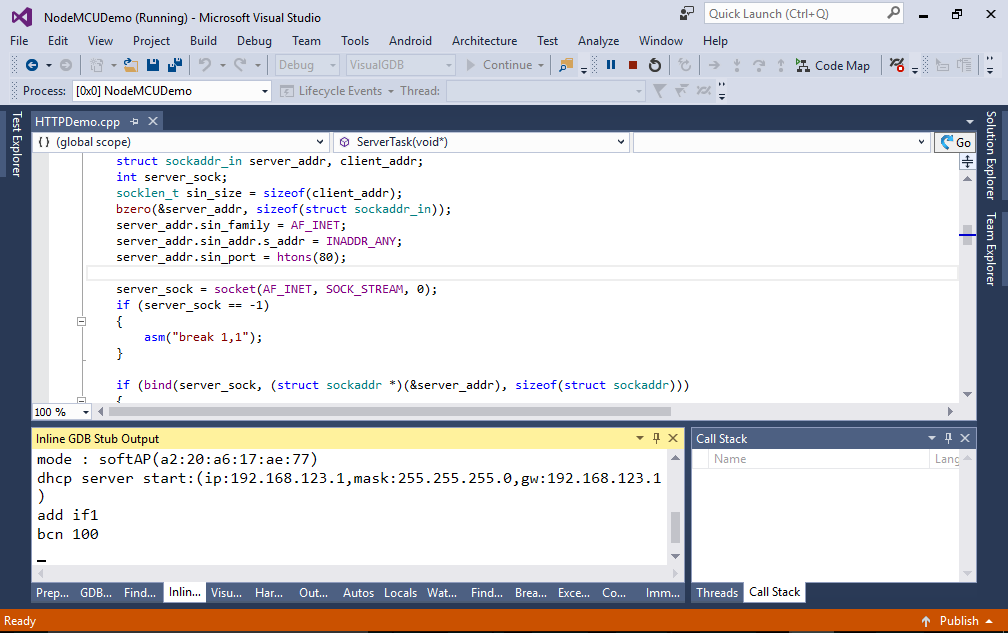This screenshot has width=1008, height=633.
Task: Click the GDB output vertical scrollbar thumb
Action: pyautogui.click(x=675, y=528)
